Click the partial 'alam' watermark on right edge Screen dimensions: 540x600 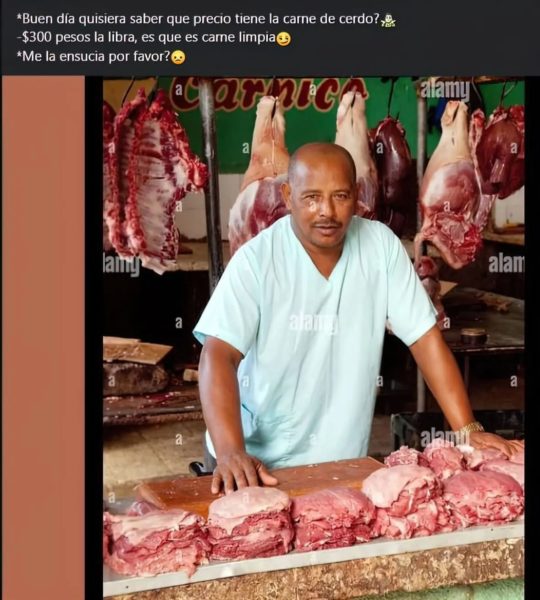coord(506,263)
